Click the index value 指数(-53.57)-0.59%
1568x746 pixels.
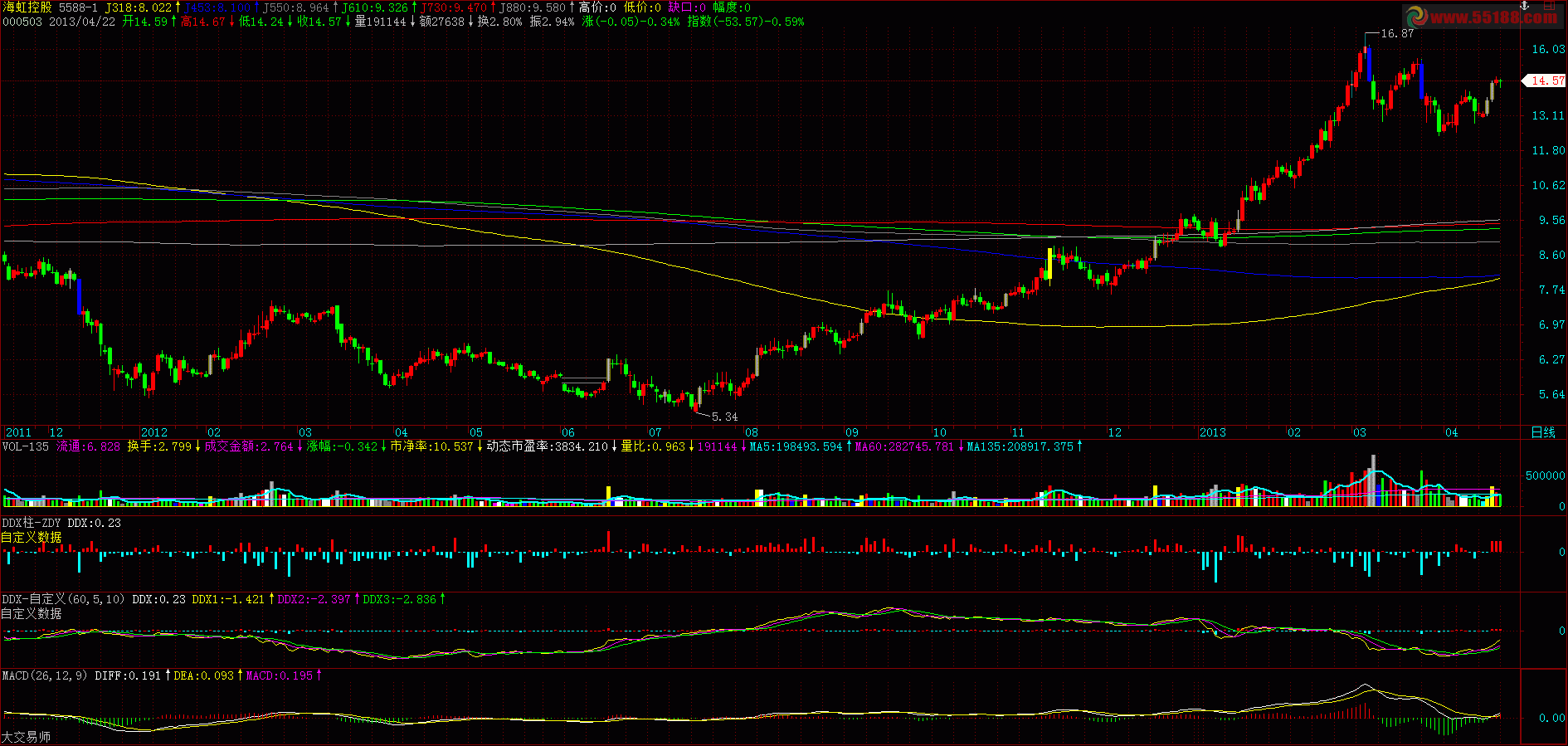[x=746, y=22]
